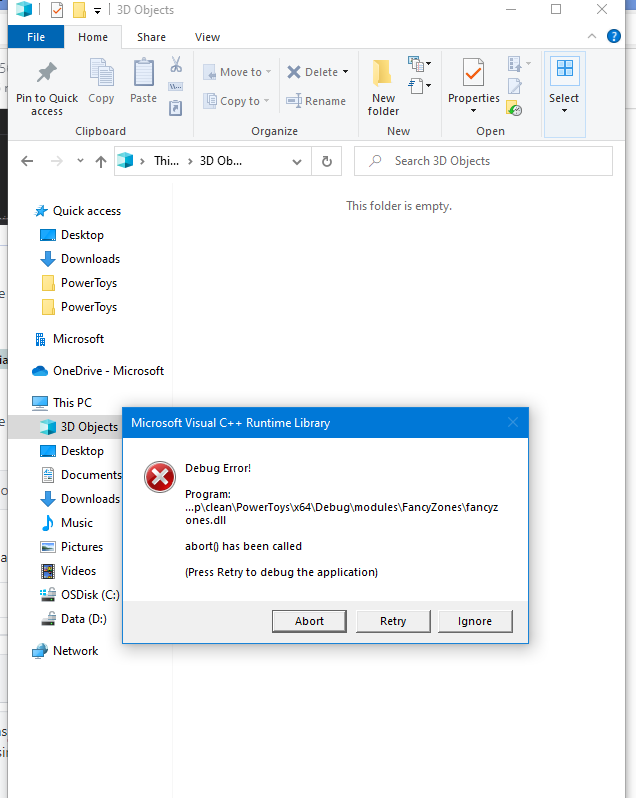Open the Recent locations dropdown chevron
The image size is (636, 798).
tap(80, 161)
